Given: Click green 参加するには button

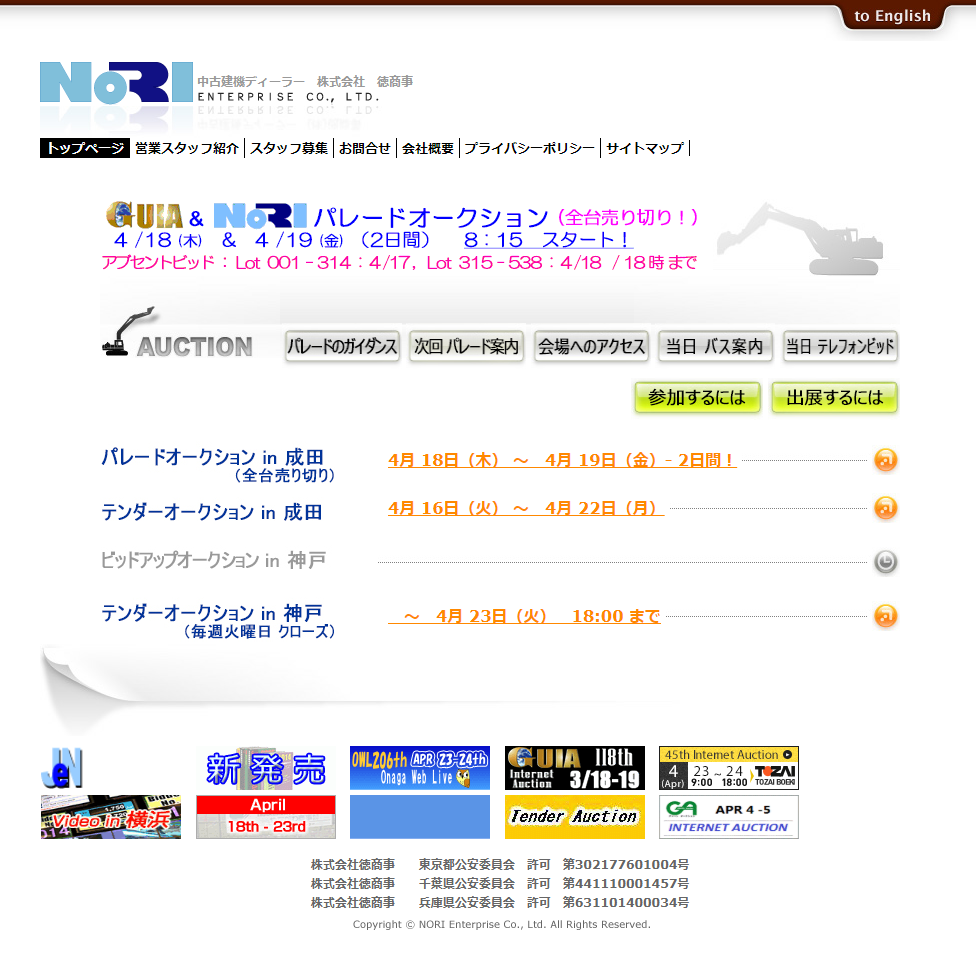Looking at the screenshot, I should point(697,398).
